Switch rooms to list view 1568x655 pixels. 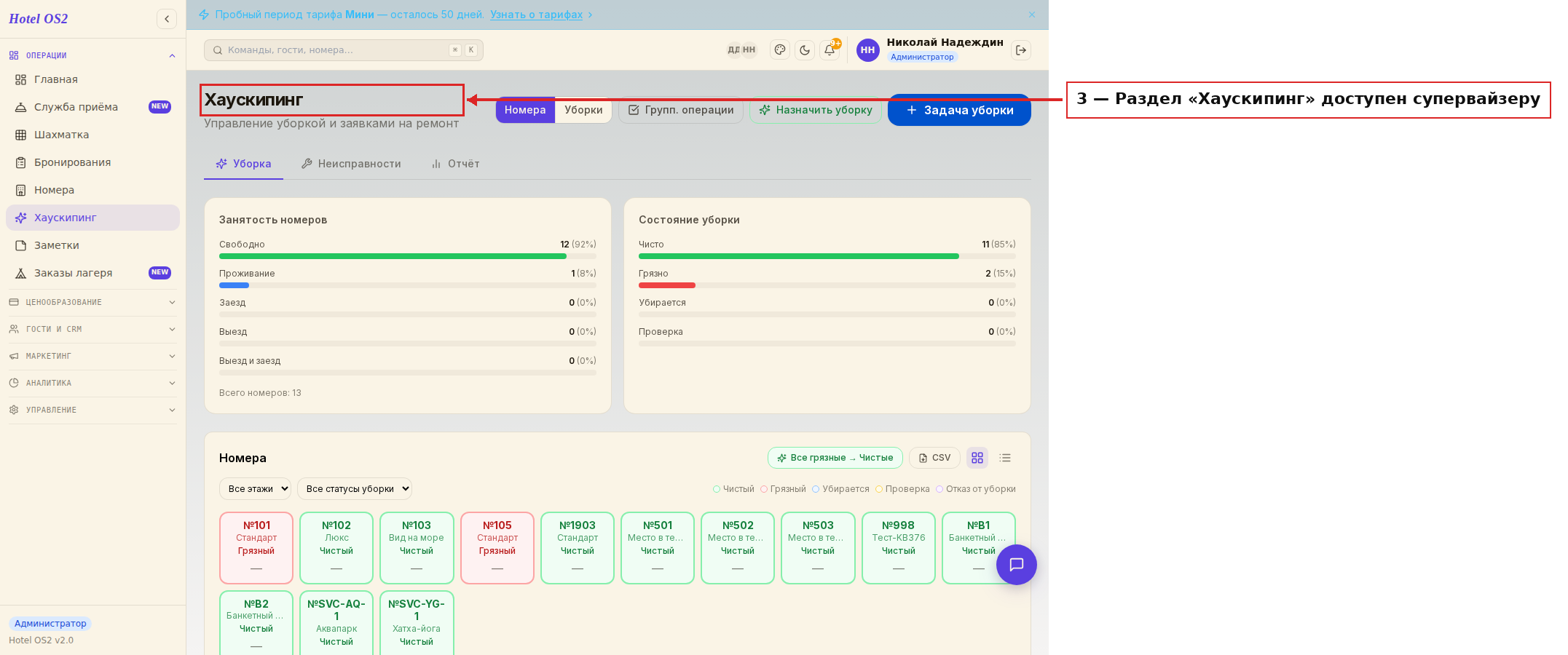coord(1005,458)
